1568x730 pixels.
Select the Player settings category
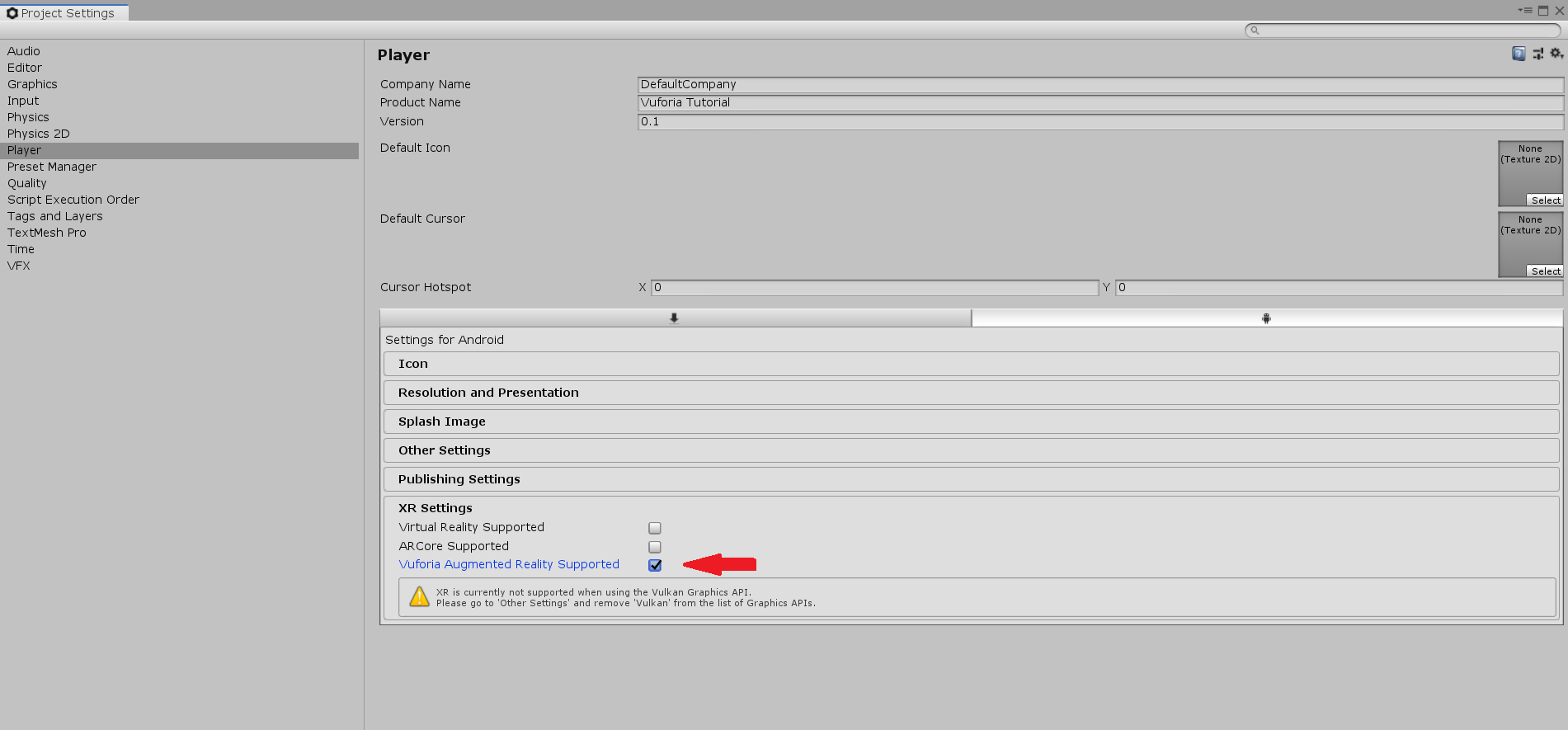click(179, 150)
